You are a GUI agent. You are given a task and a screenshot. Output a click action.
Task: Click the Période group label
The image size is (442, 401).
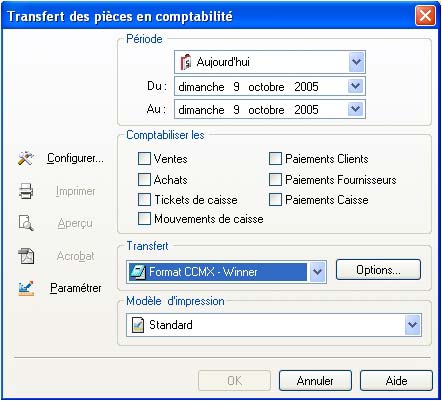click(x=144, y=39)
